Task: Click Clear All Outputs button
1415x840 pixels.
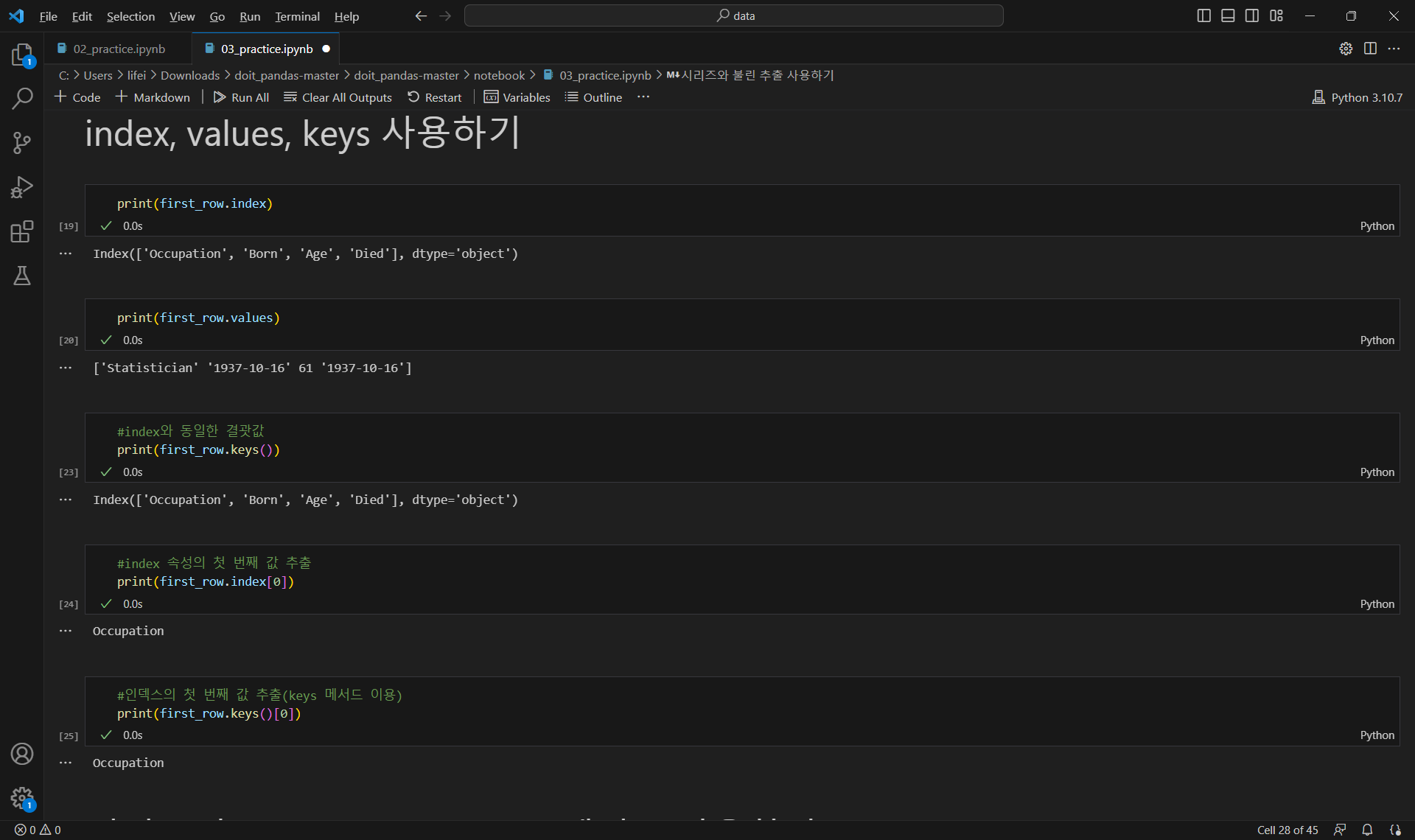Action: pos(338,97)
